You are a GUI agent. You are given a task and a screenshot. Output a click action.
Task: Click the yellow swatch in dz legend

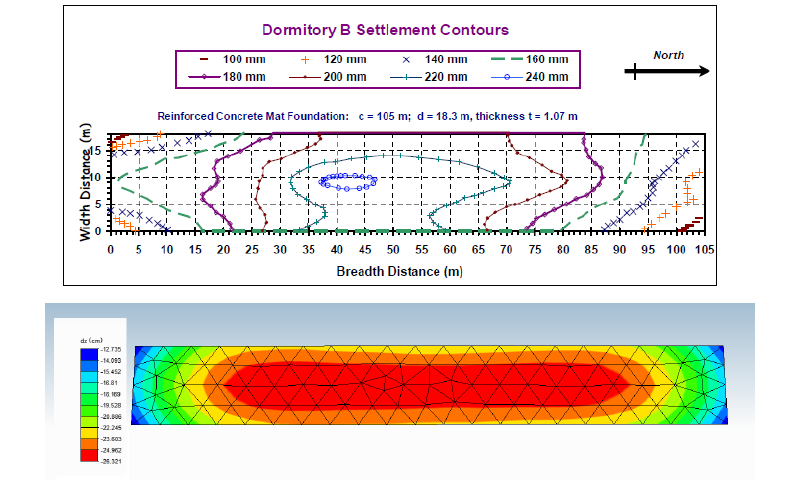[89, 433]
